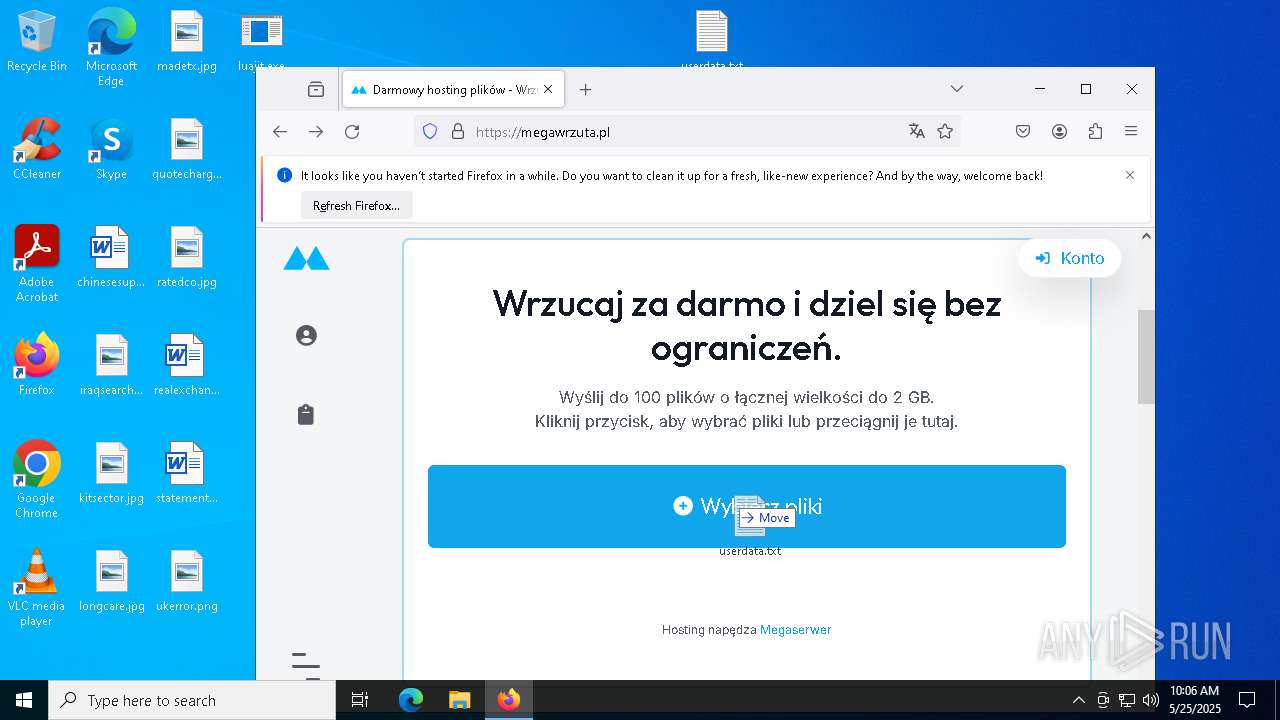
Task: Click the taskbar search box
Action: click(x=192, y=700)
